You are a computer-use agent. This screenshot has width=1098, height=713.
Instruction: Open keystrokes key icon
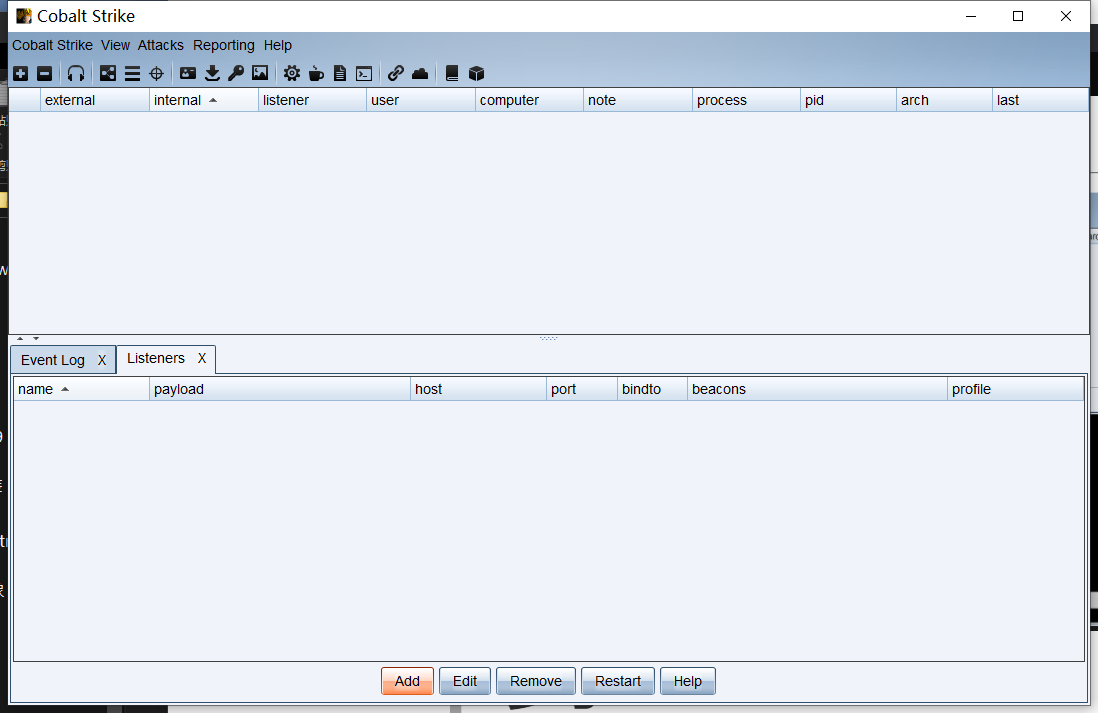pyautogui.click(x=236, y=74)
